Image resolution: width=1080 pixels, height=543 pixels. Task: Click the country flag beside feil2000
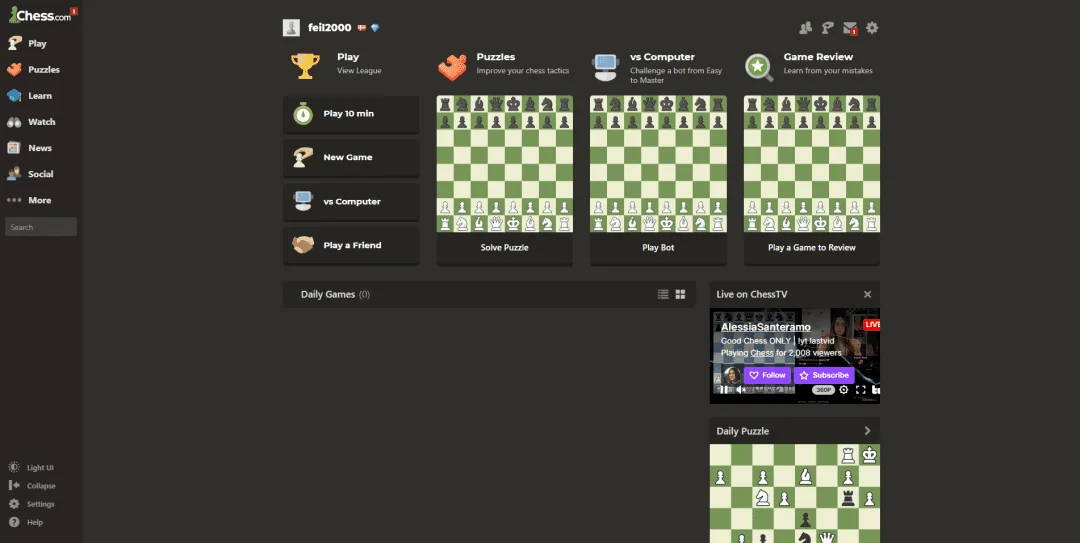click(x=361, y=28)
